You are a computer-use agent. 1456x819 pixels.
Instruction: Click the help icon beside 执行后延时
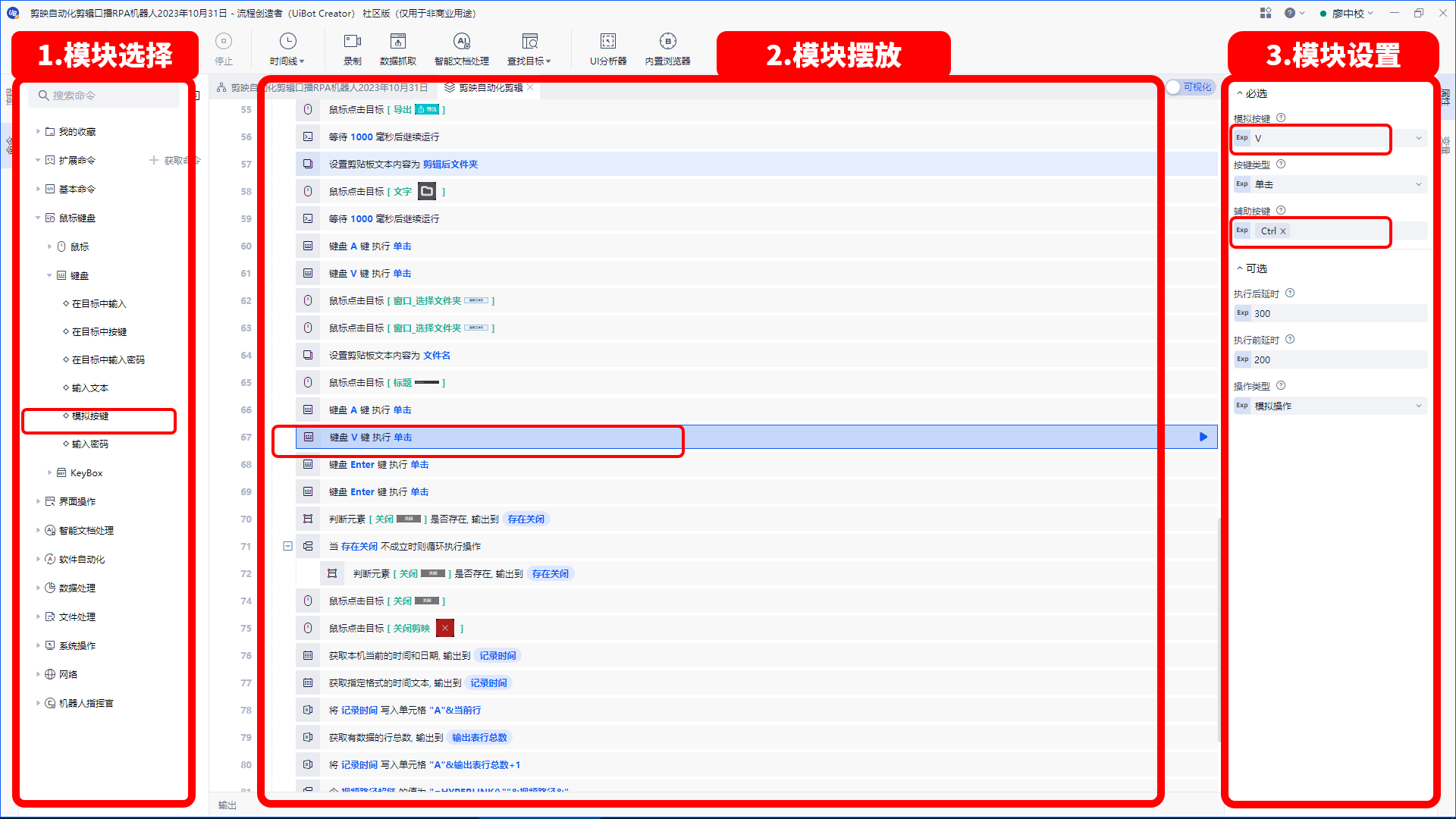click(x=1290, y=293)
